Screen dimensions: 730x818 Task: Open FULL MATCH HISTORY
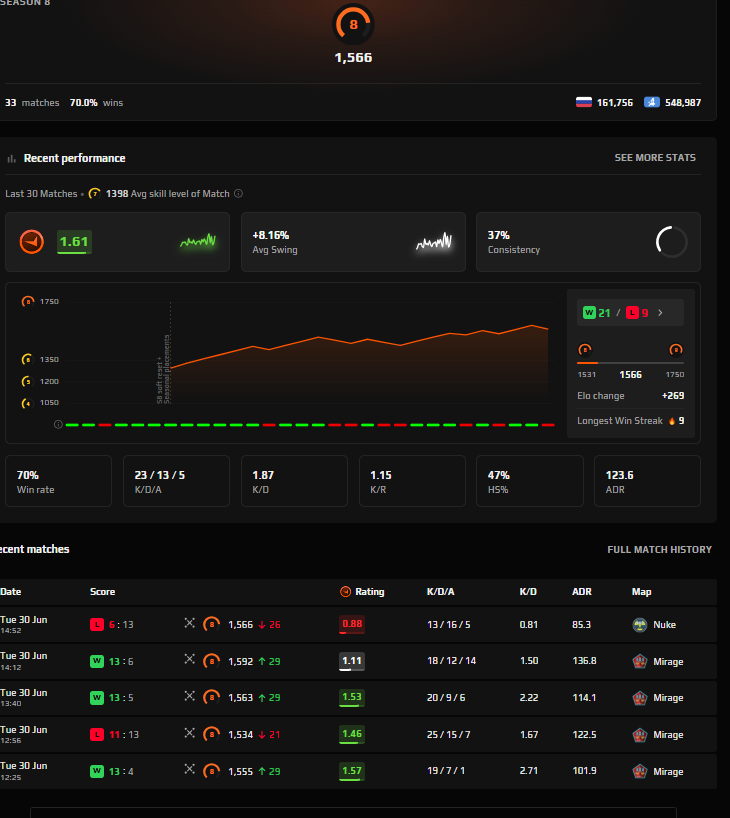(660, 549)
